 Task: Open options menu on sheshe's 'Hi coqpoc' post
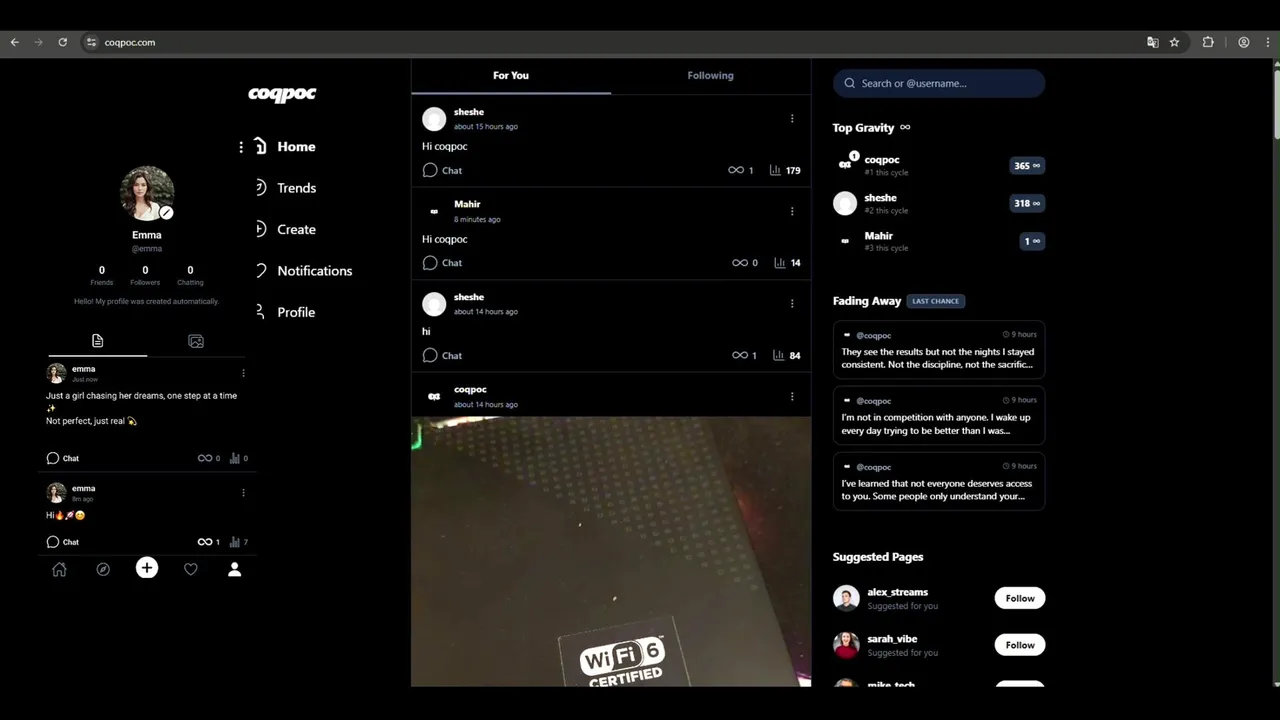[x=792, y=118]
